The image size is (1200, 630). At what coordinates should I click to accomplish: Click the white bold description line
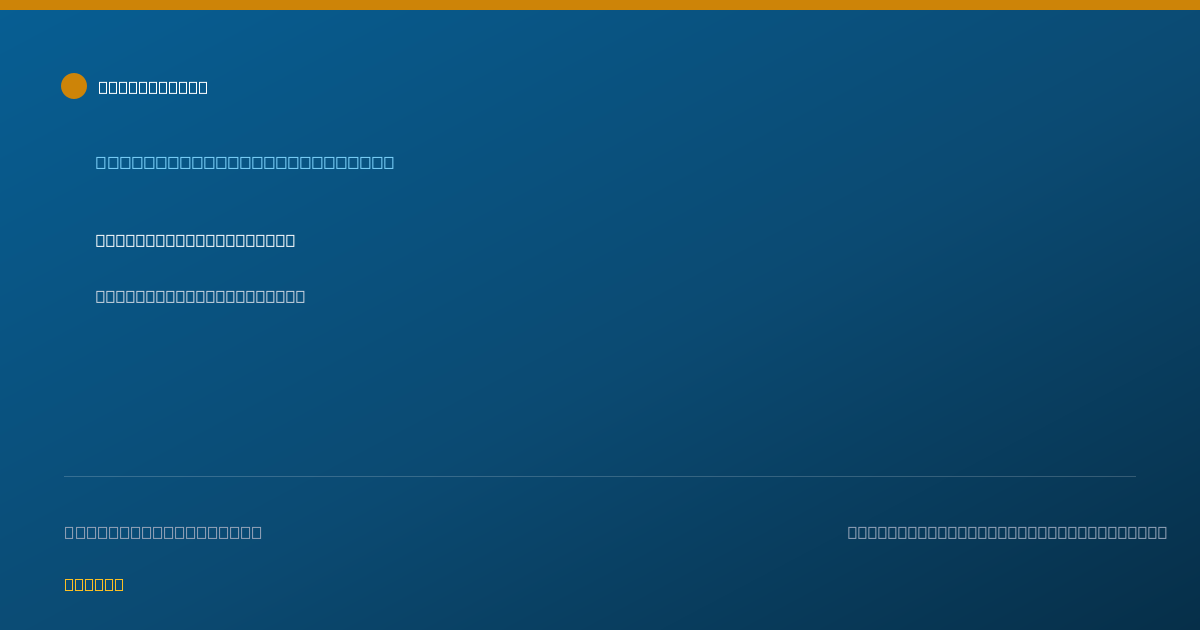(195, 240)
